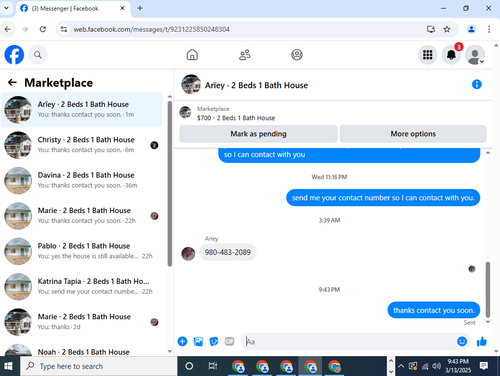Image resolution: width=500 pixels, height=376 pixels.
Task: Open Cortana circle icon on taskbar
Action: tap(189, 366)
